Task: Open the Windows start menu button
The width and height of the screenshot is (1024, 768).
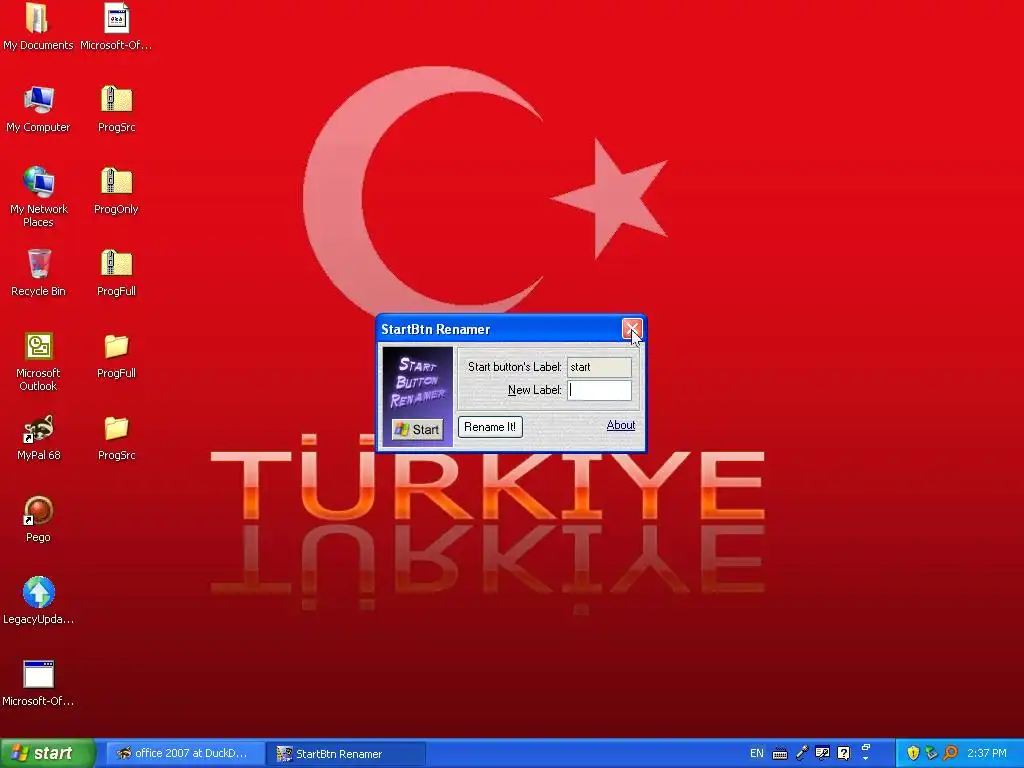Action: 47,753
